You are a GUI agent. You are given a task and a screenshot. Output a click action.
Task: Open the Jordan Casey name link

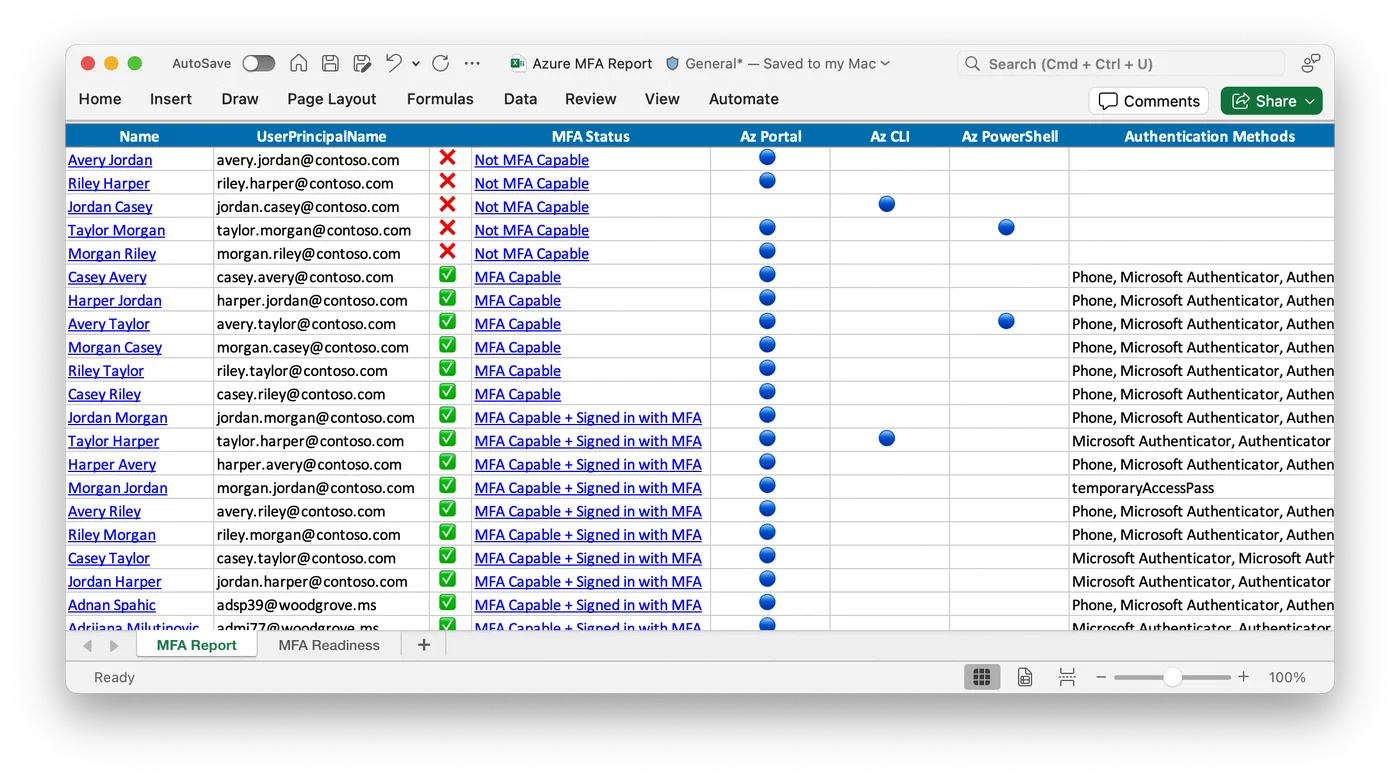click(x=110, y=207)
